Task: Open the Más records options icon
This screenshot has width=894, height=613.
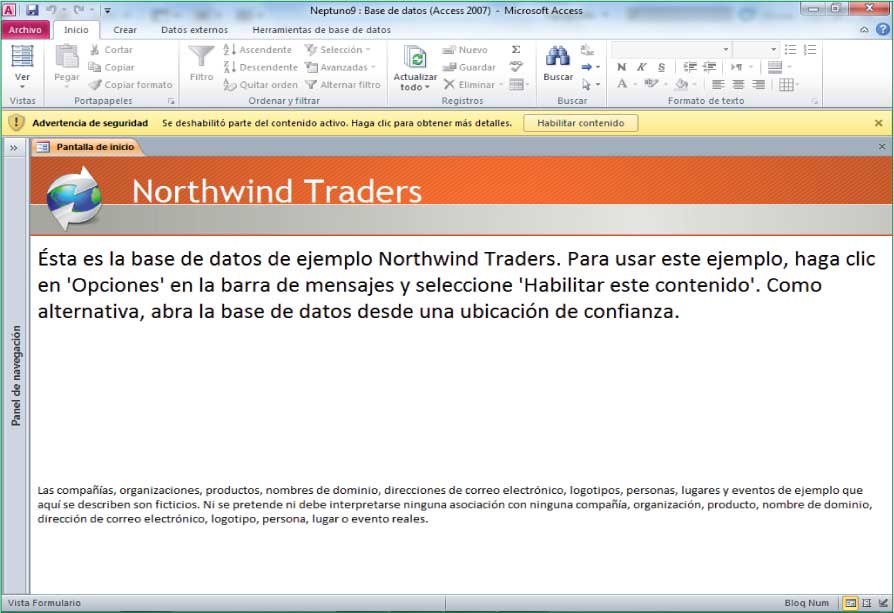Action: pyautogui.click(x=518, y=84)
